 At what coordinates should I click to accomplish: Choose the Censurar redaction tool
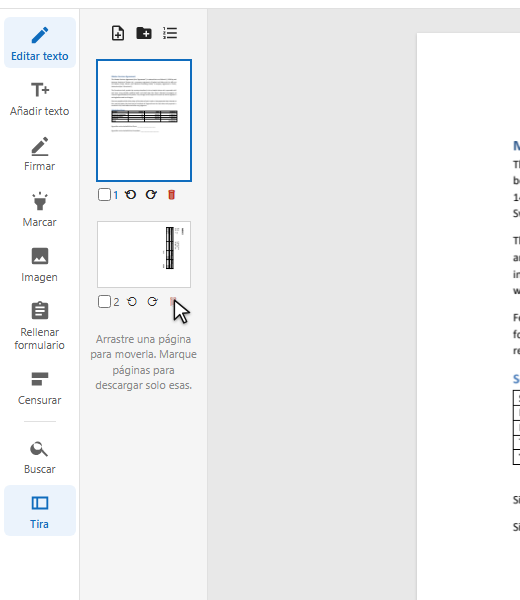coord(40,388)
